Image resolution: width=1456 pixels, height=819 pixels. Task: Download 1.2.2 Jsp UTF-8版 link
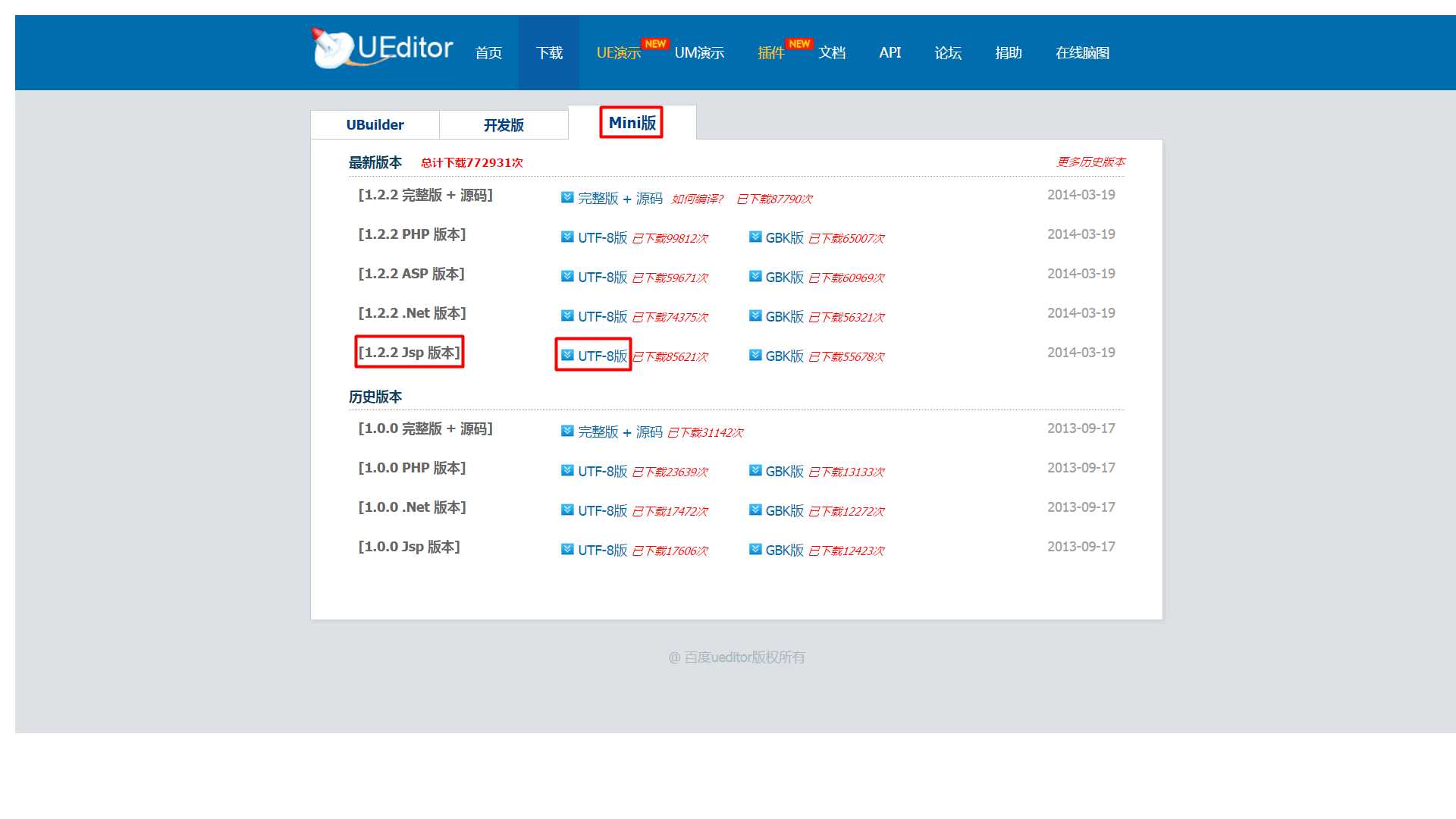[x=603, y=356]
